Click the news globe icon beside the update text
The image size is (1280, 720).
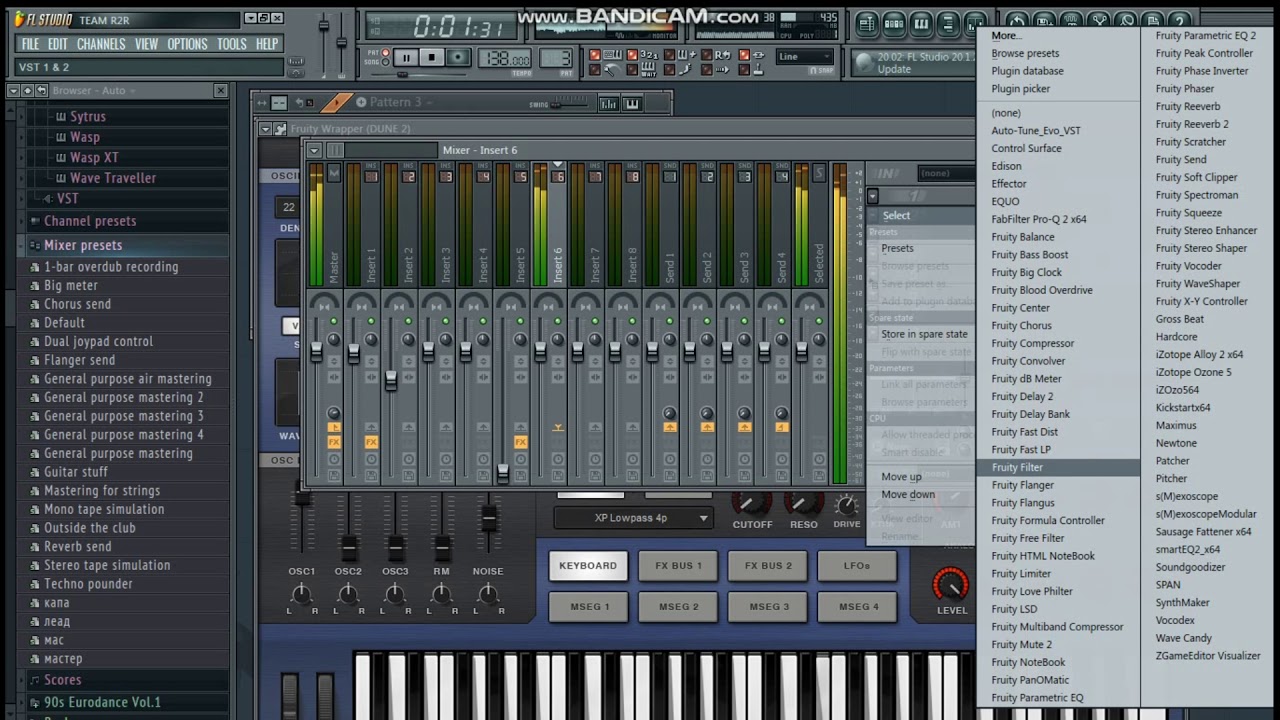(863, 62)
